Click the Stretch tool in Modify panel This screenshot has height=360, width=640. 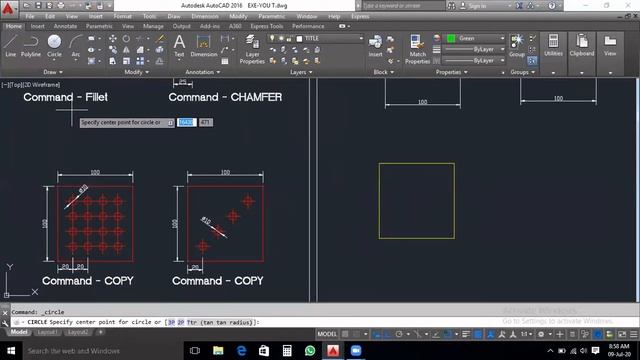click(x=113, y=61)
